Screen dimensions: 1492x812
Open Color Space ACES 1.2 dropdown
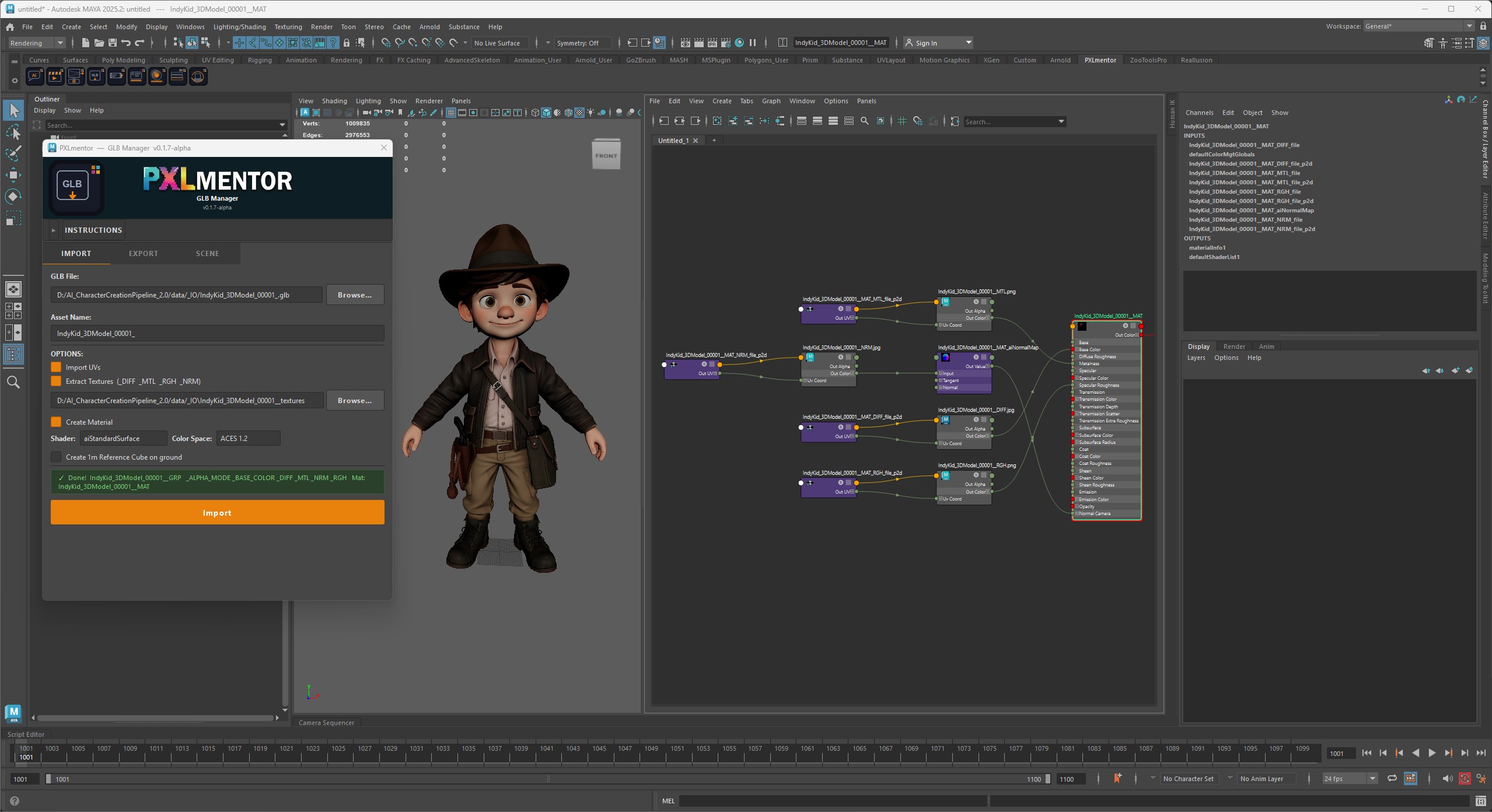click(x=248, y=438)
